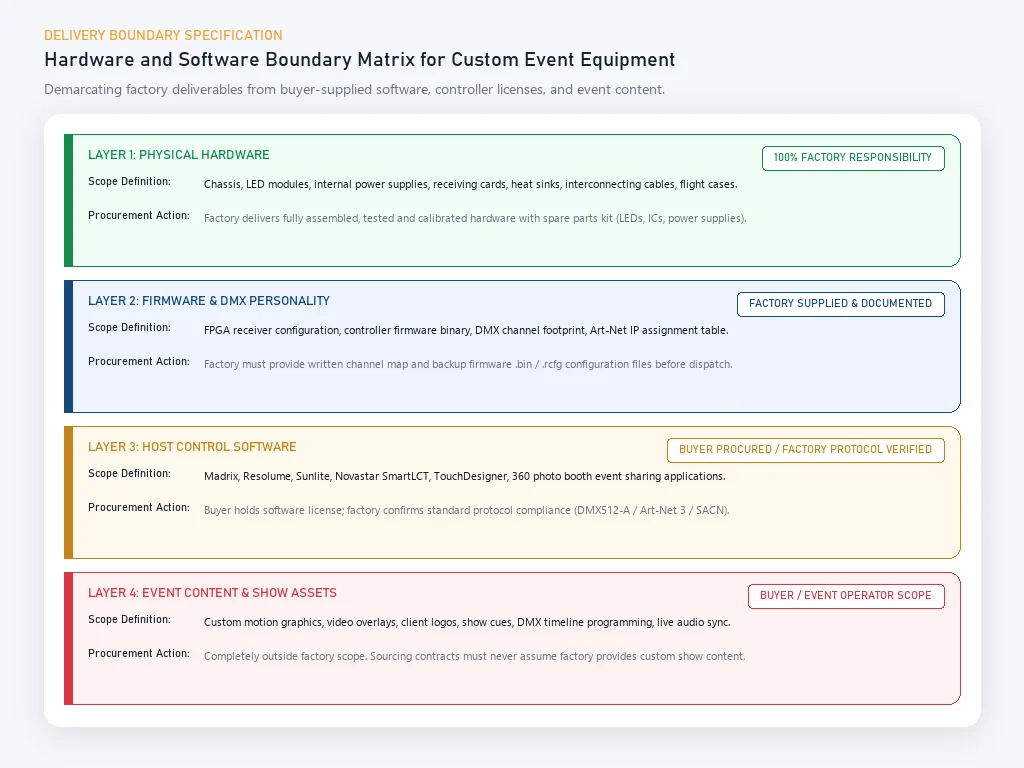This screenshot has width=1024, height=768.
Task: Click the subtitle about demarcating factory deliverables
Action: [354, 89]
